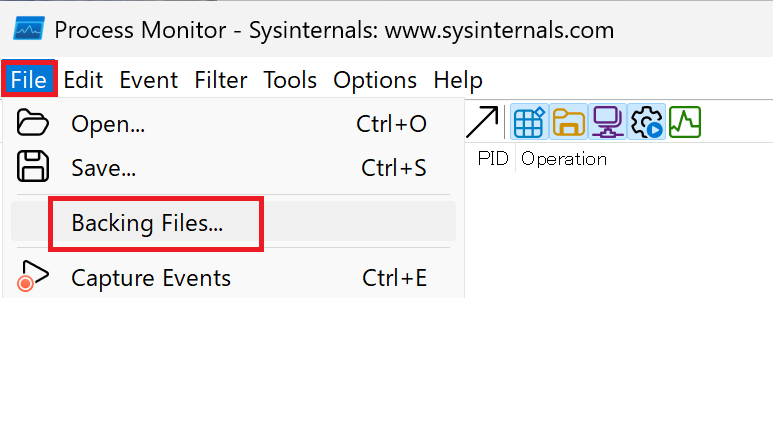Open the Options menu
The width and height of the screenshot is (773, 421).
375,79
